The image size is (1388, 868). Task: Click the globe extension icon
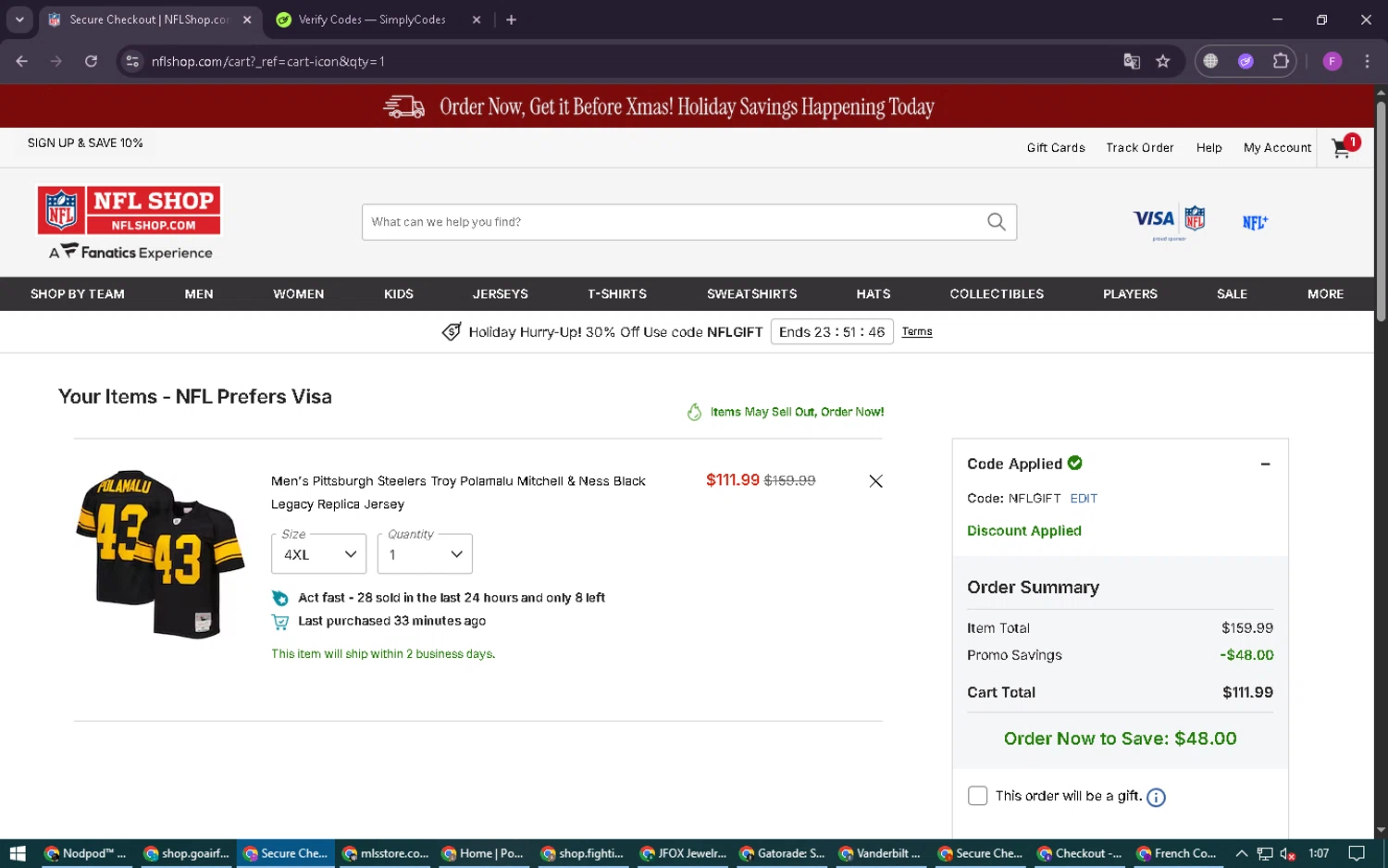[x=1210, y=61]
